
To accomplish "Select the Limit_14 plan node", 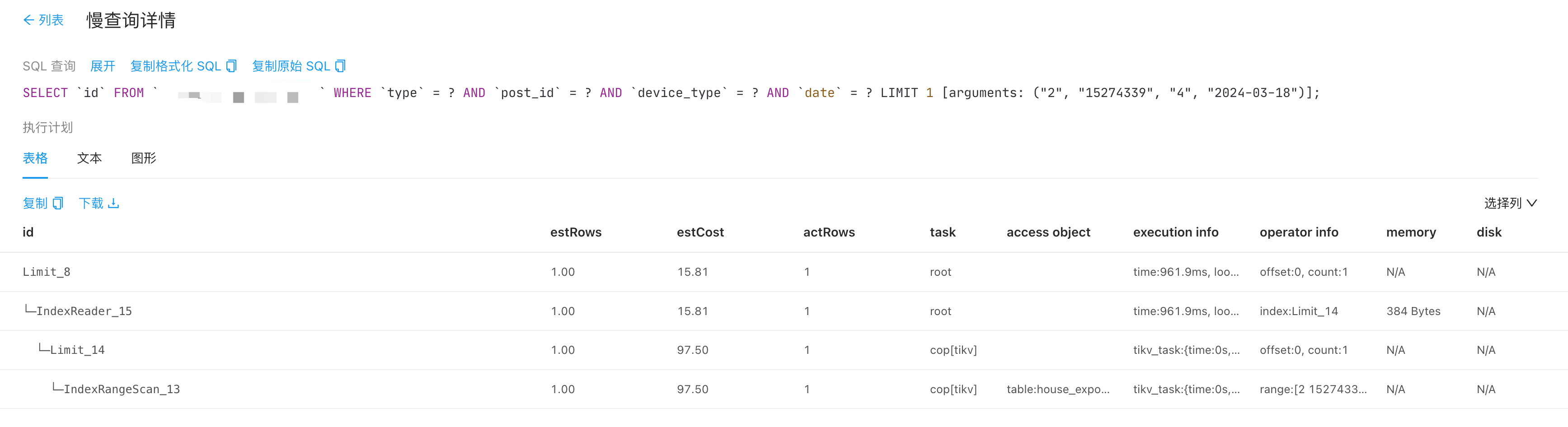I will coord(77,350).
